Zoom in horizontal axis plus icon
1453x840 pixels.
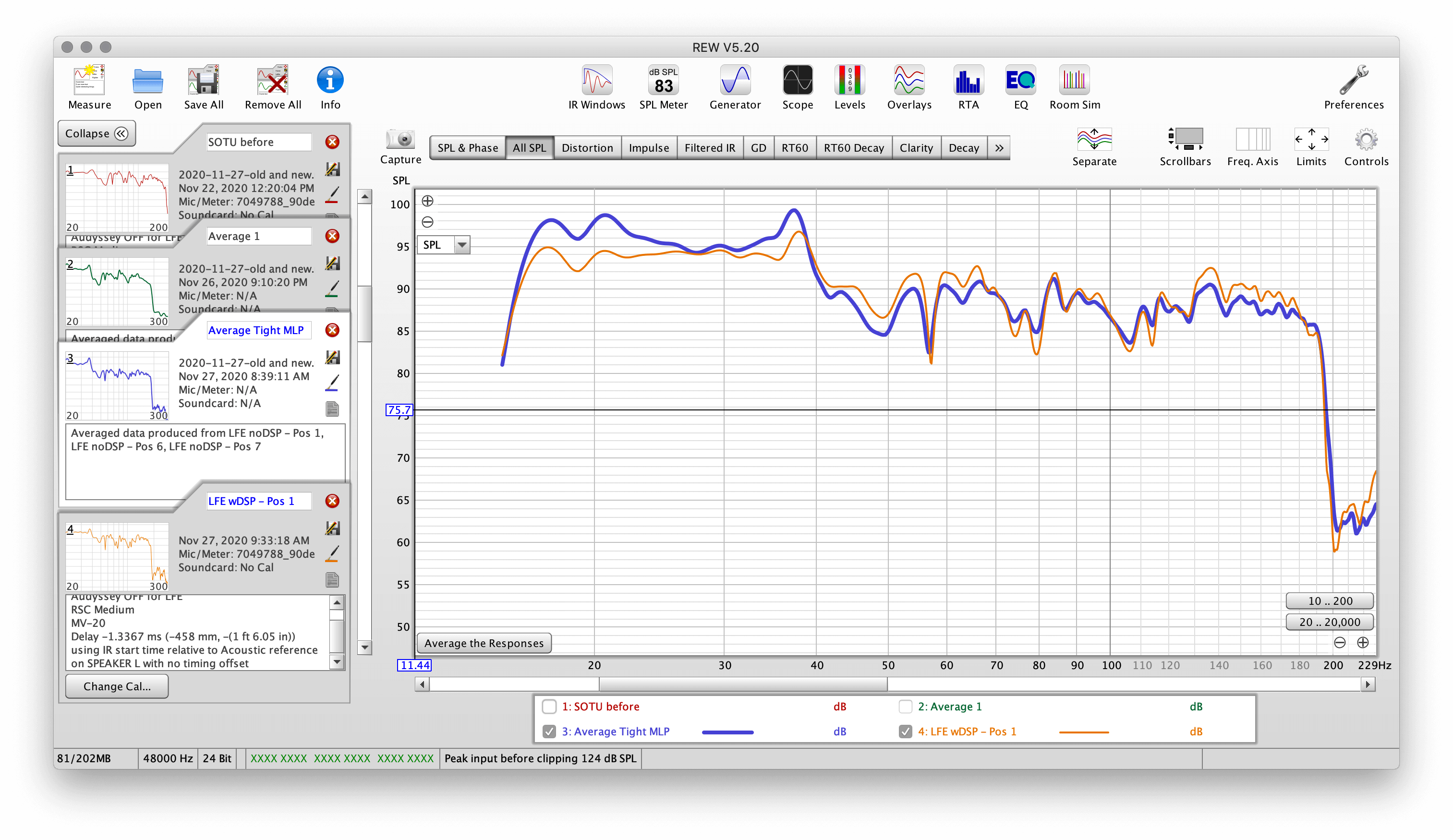coord(1362,642)
